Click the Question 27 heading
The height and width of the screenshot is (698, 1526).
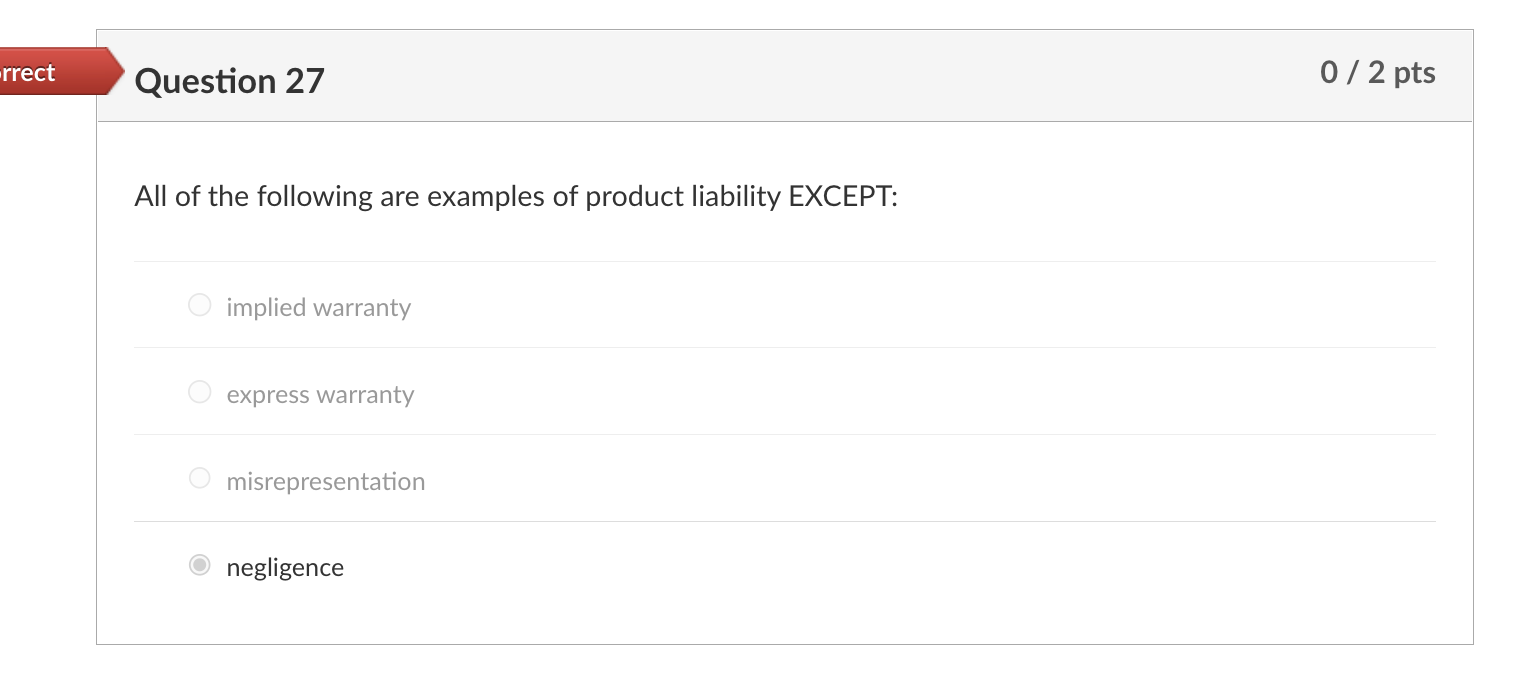(229, 81)
